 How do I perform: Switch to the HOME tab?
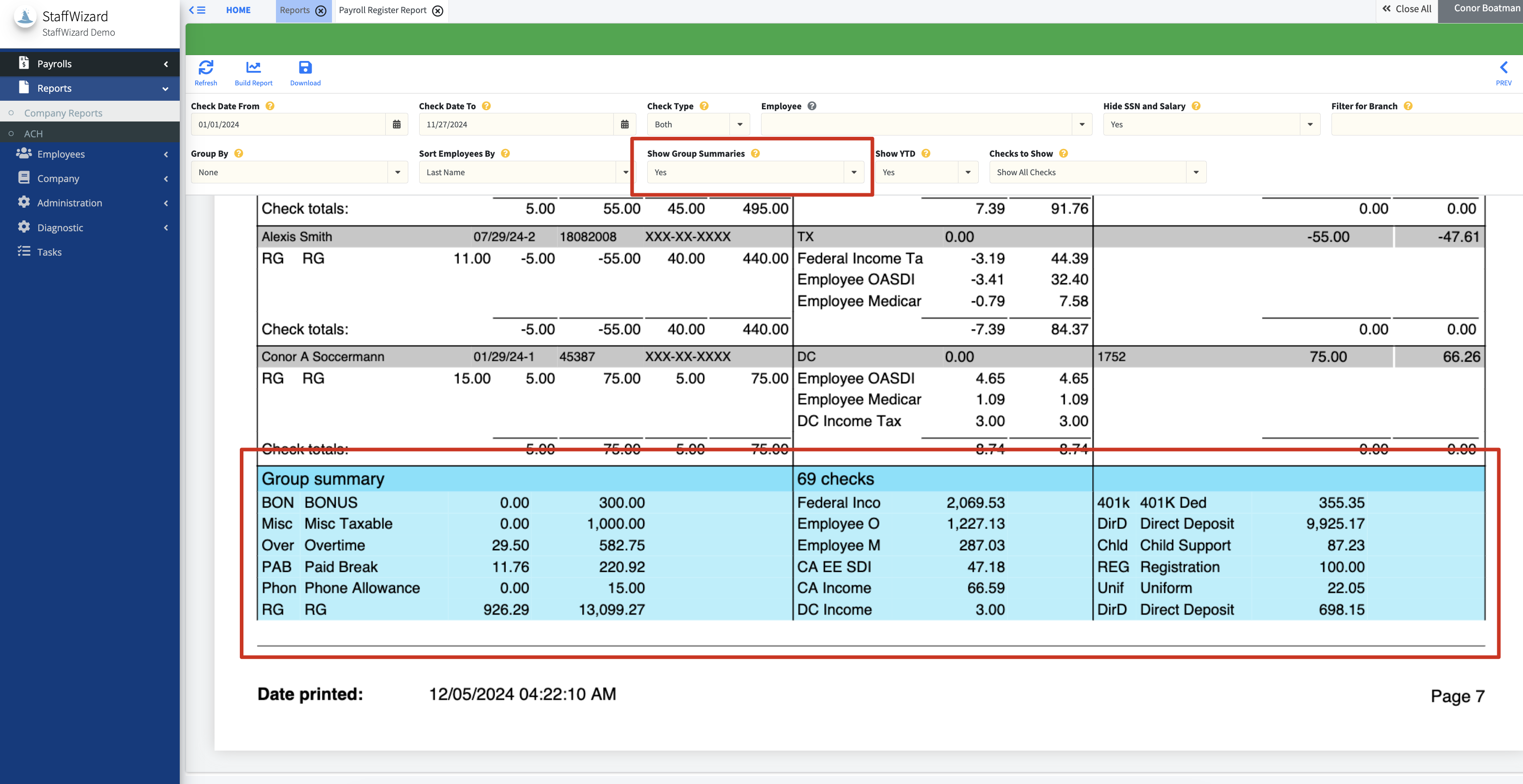click(238, 10)
